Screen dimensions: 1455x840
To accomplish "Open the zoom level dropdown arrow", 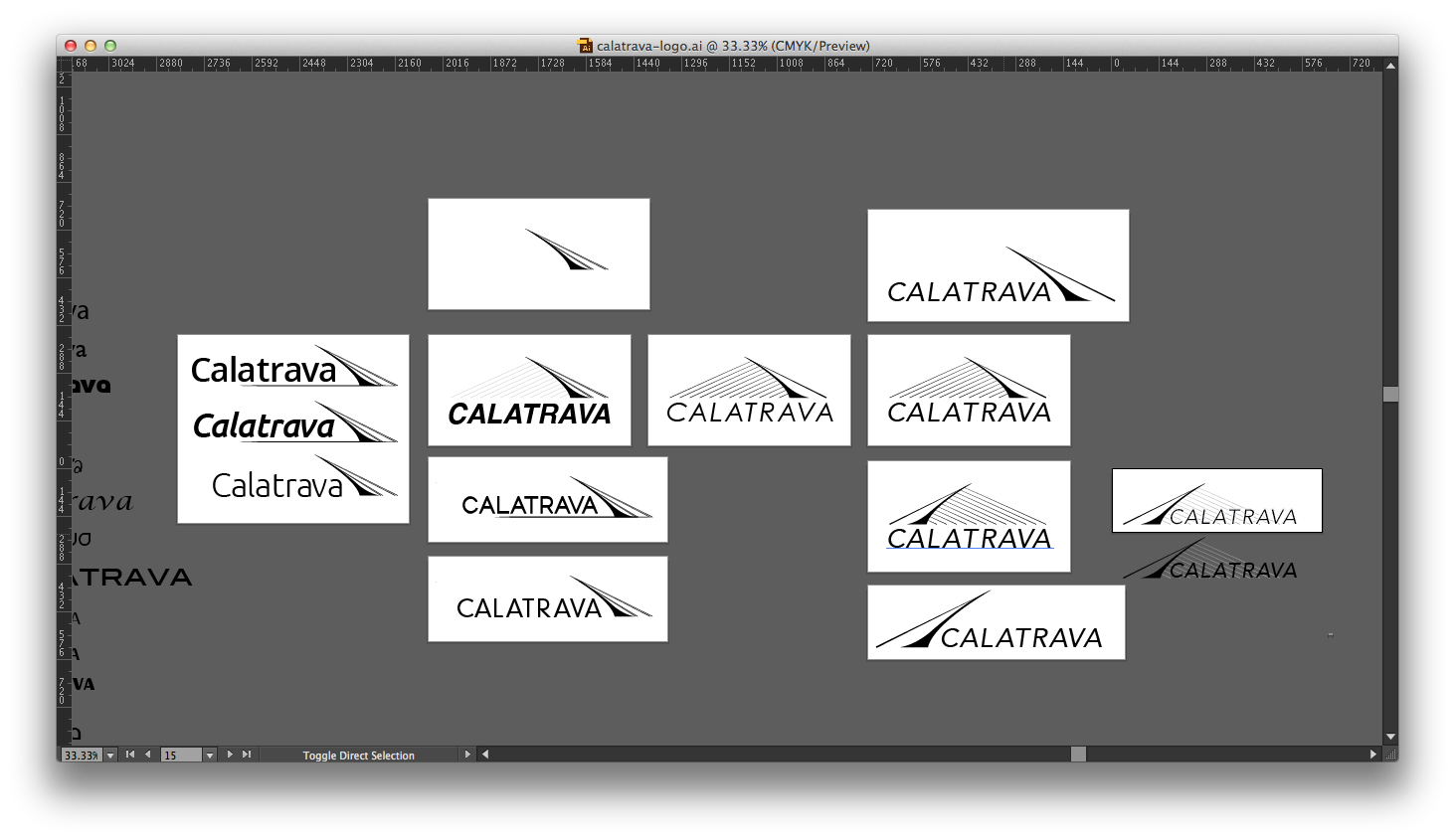I will pos(110,756).
